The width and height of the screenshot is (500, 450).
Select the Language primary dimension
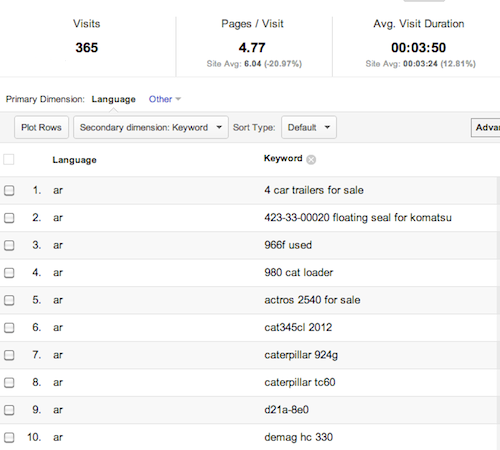tap(114, 99)
